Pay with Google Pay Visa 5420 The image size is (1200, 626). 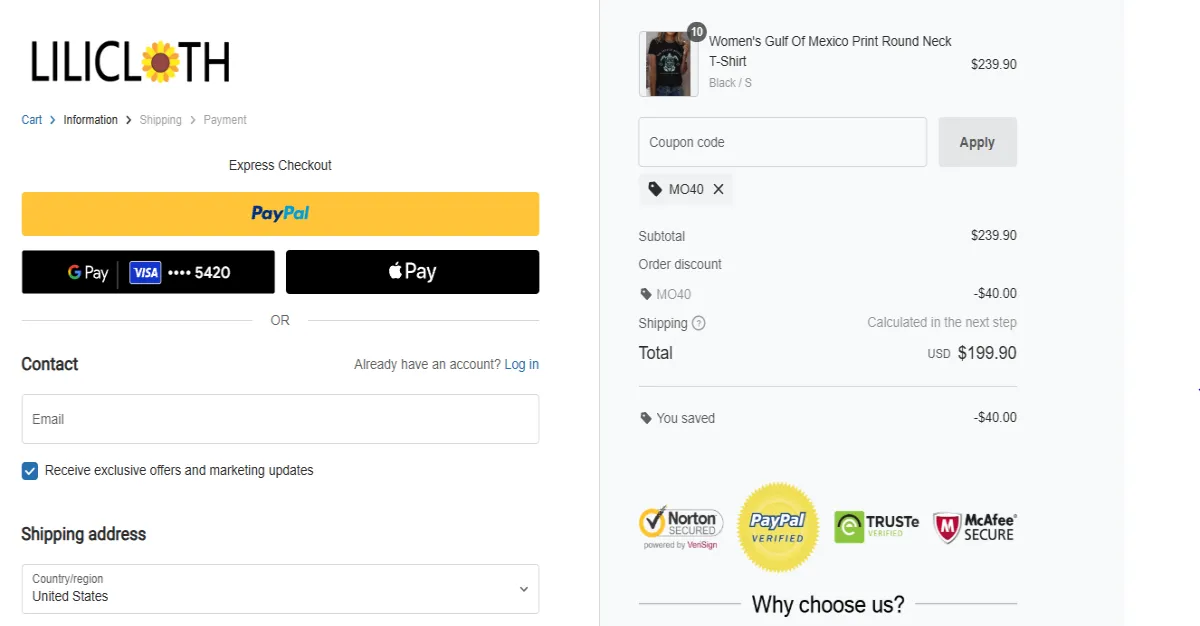(148, 272)
